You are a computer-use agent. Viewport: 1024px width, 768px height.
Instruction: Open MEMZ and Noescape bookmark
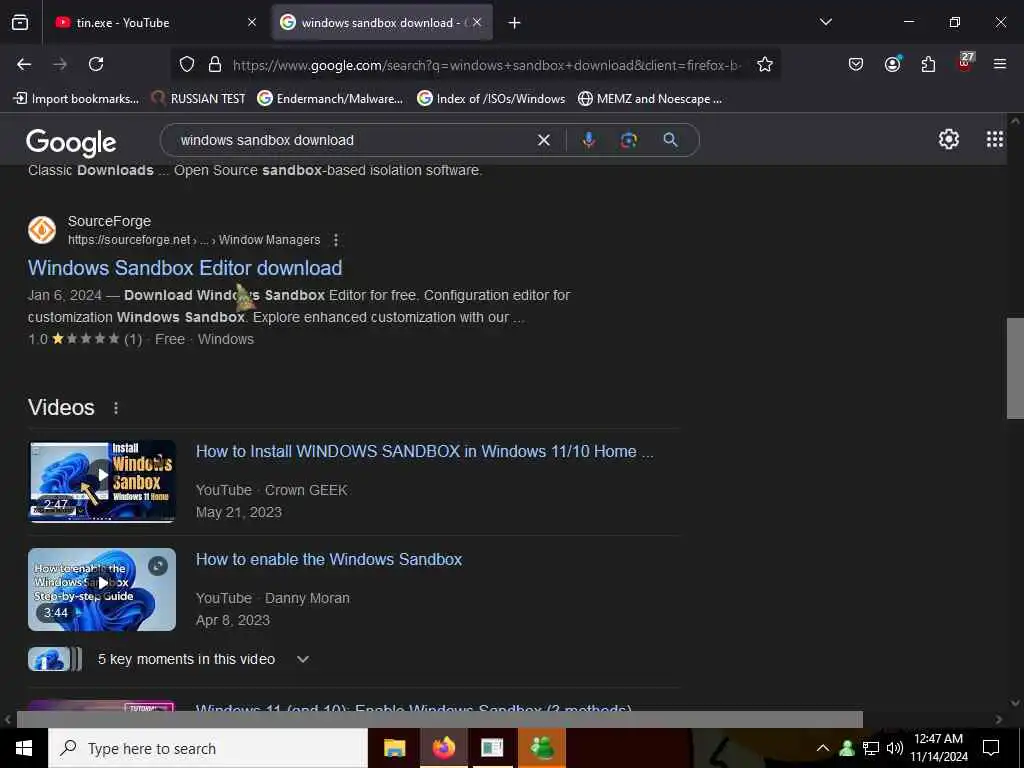pyautogui.click(x=650, y=99)
